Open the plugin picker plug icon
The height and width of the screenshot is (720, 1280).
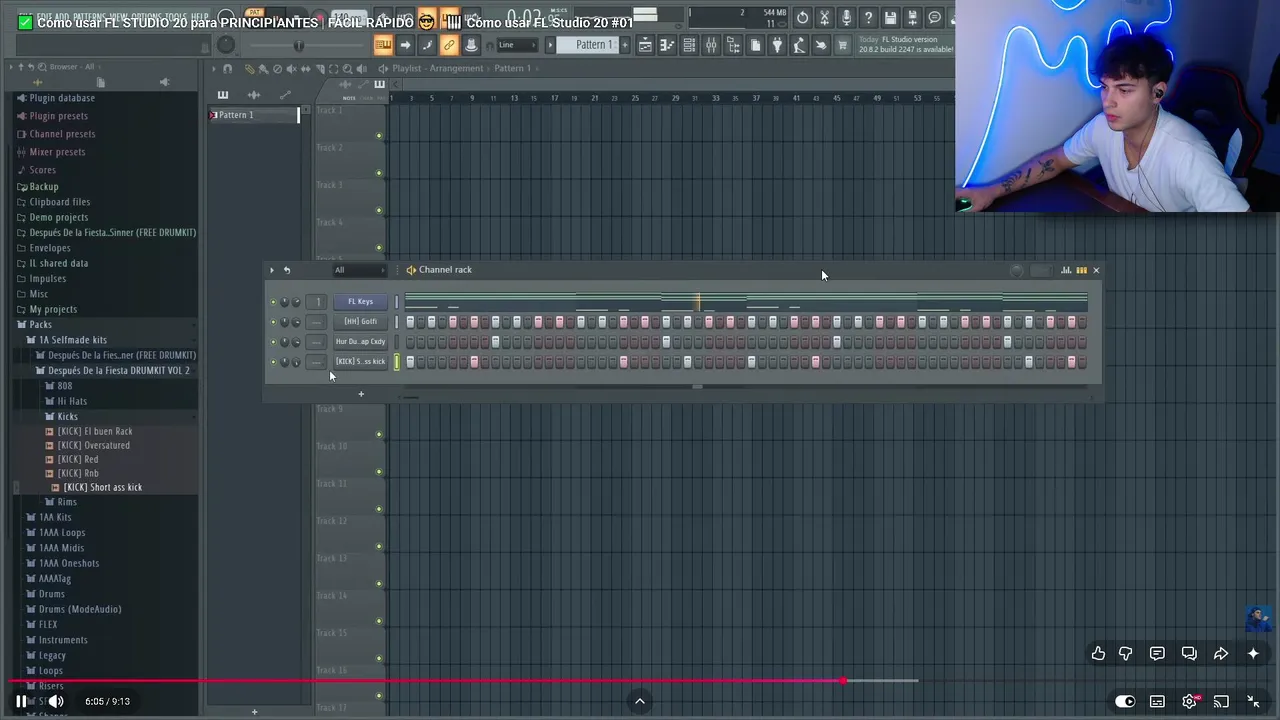(777, 45)
